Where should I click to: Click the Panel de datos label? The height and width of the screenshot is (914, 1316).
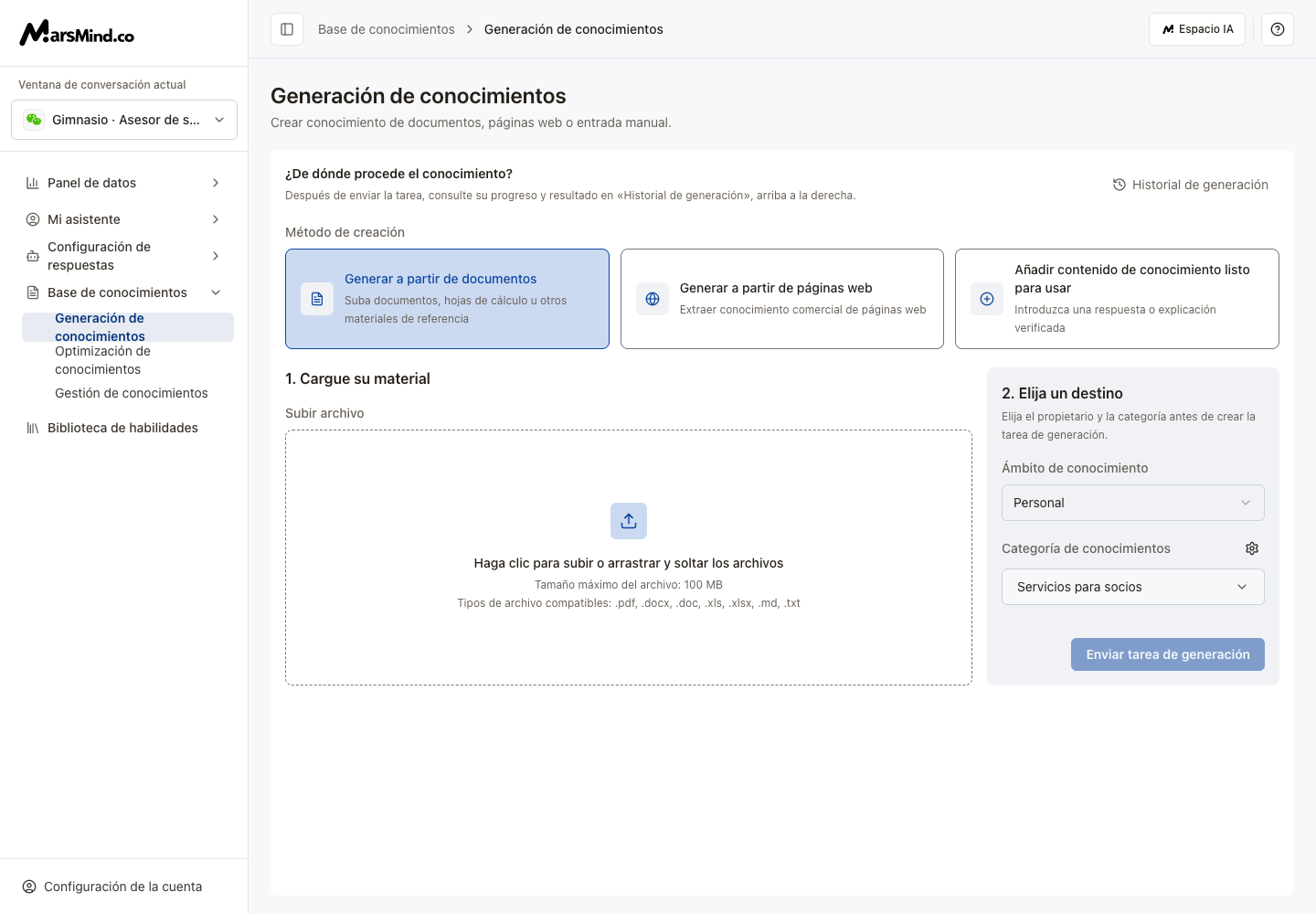pos(91,183)
